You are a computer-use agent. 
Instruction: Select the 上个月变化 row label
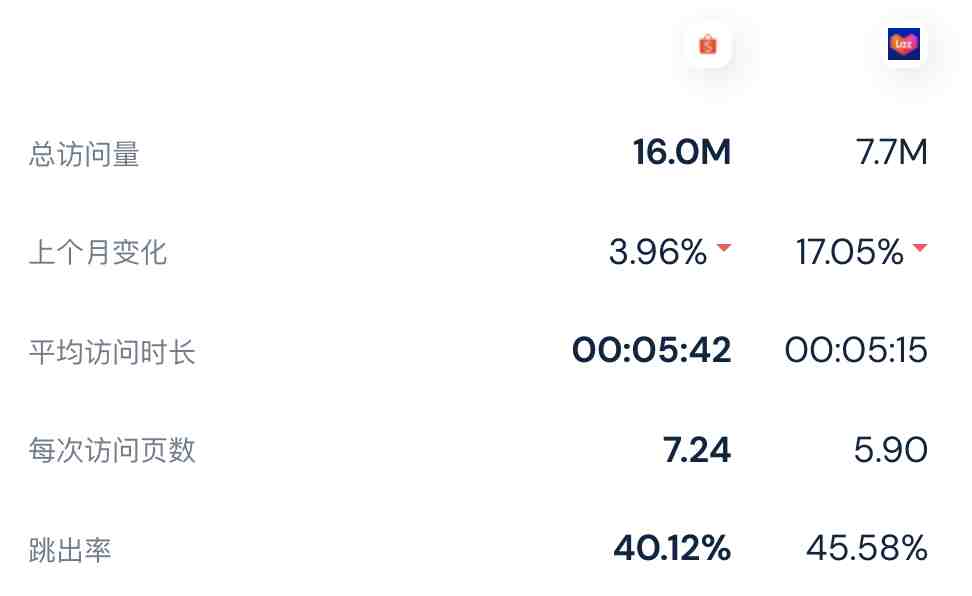98,252
